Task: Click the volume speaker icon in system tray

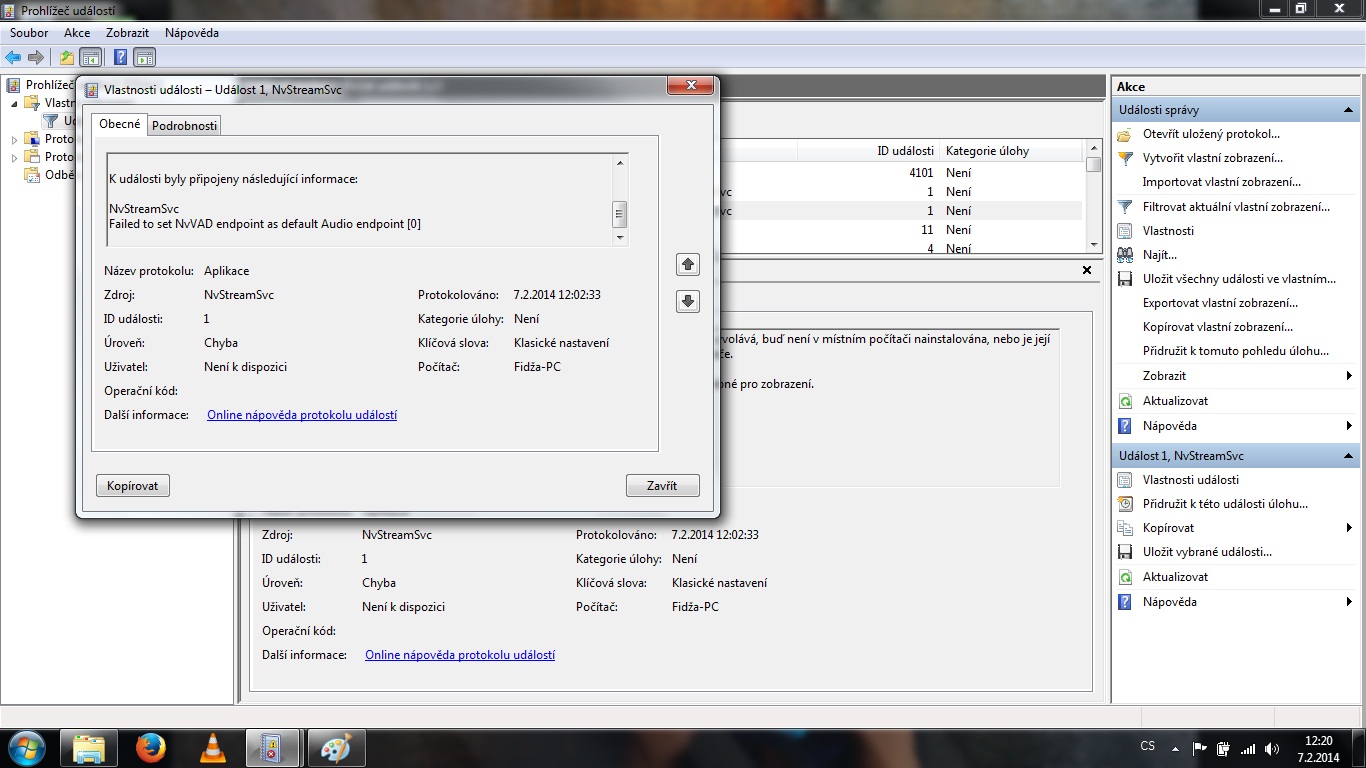Action: (x=1272, y=748)
